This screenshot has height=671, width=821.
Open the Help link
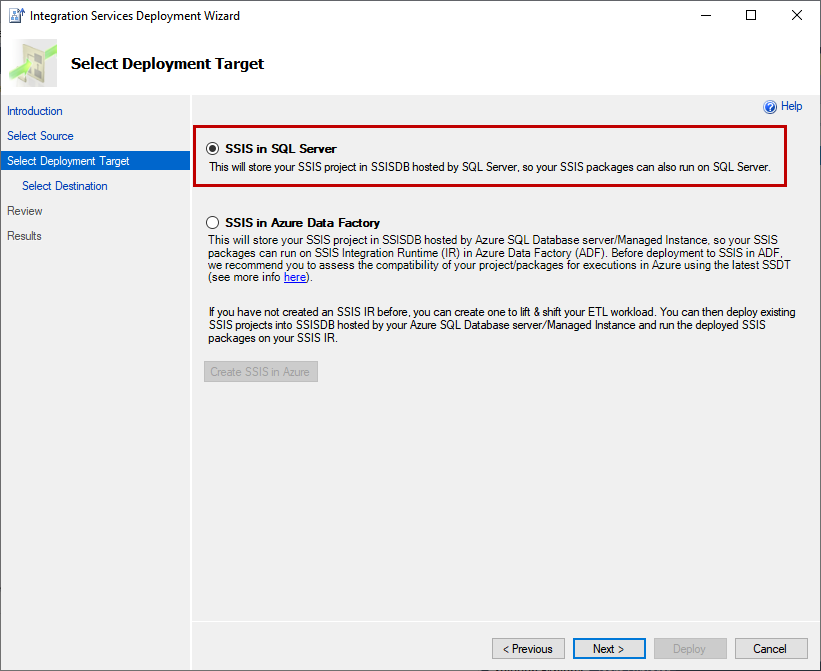click(x=791, y=106)
